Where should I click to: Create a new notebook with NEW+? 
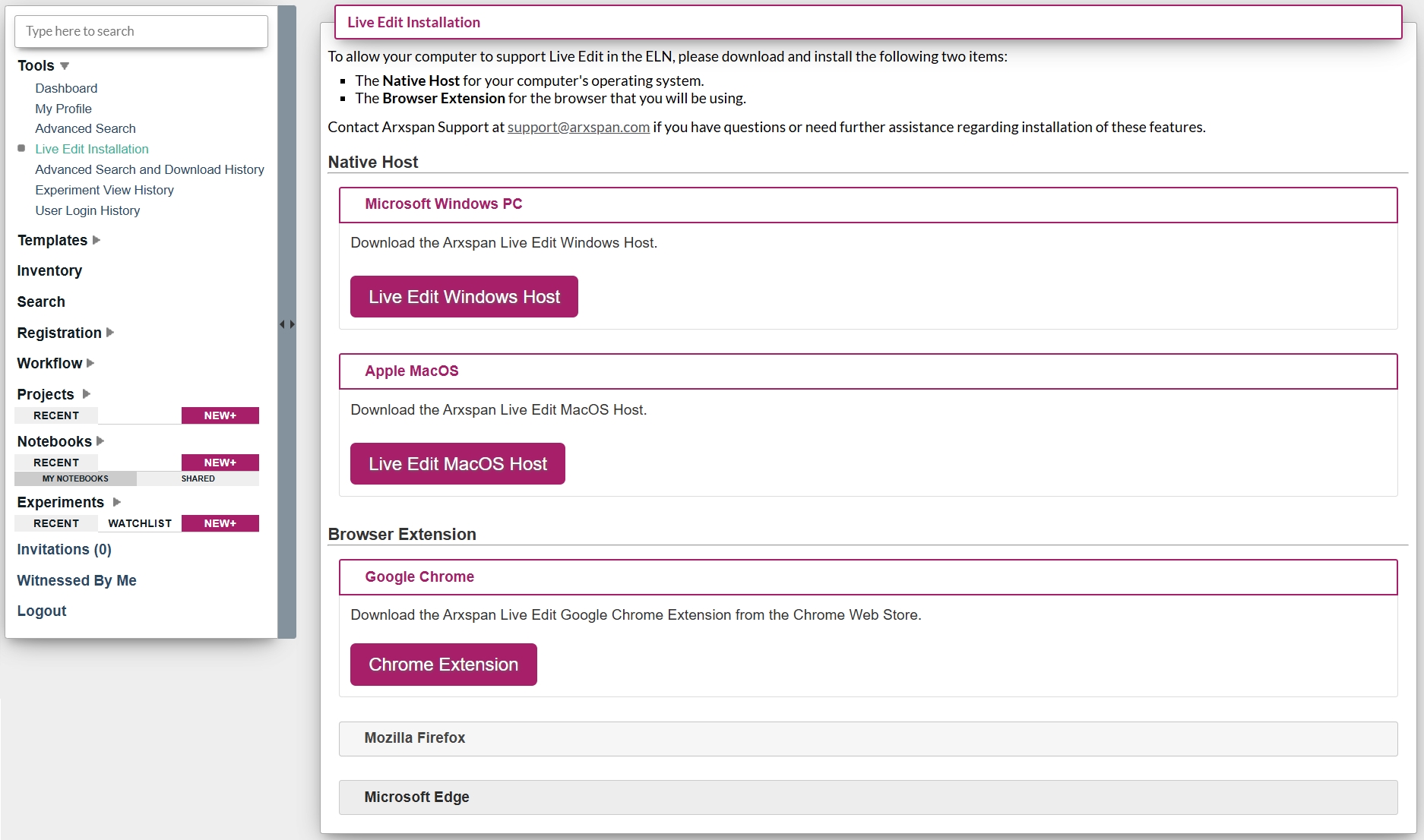tap(220, 463)
